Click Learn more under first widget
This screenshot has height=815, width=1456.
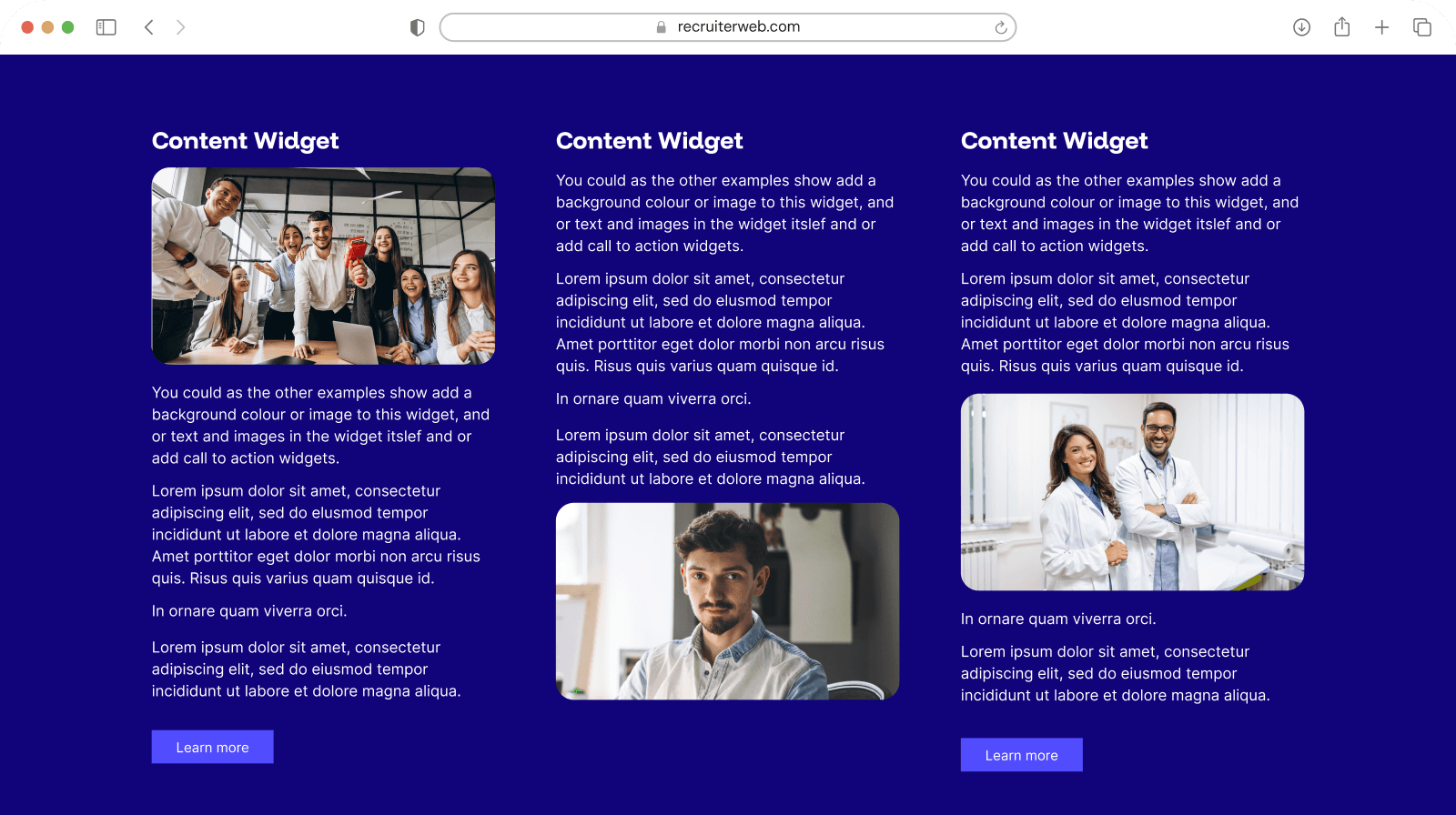click(212, 747)
